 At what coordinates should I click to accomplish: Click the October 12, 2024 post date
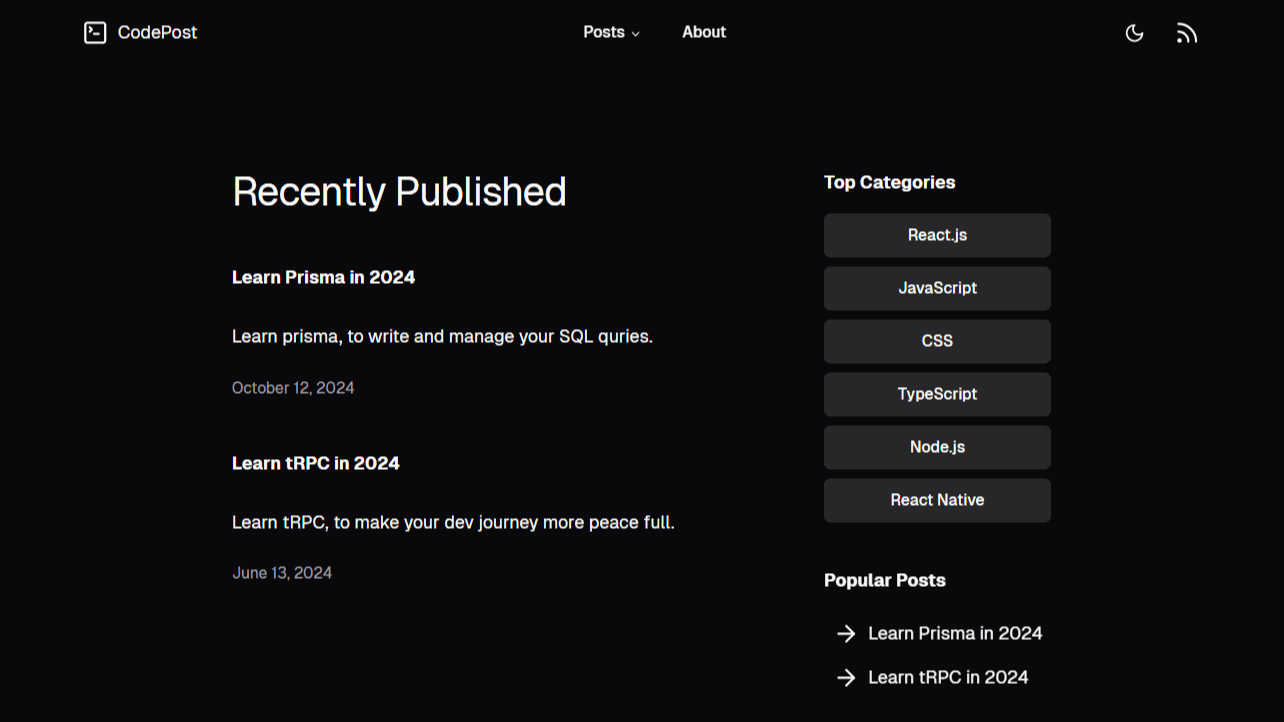pyautogui.click(x=293, y=388)
